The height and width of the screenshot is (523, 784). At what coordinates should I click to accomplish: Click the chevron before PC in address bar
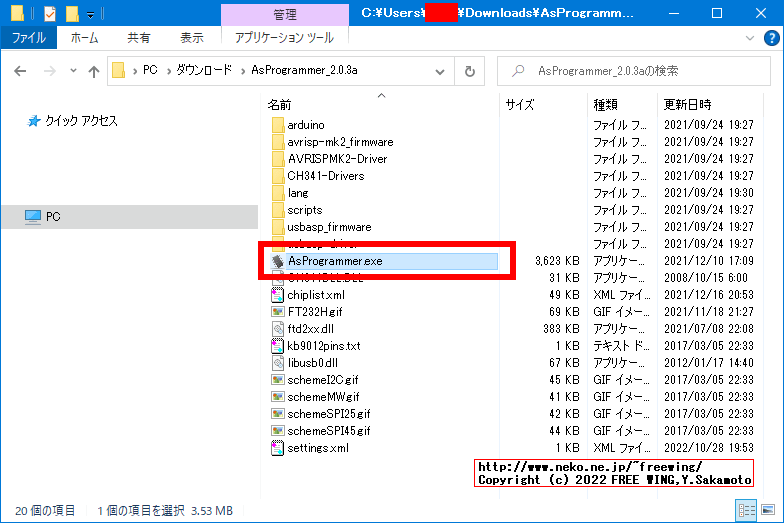pos(135,72)
